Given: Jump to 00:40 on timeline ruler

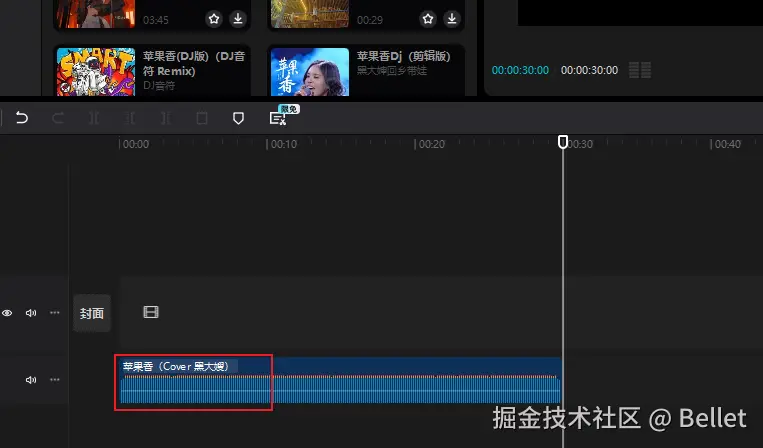Looking at the screenshot, I should (x=727, y=144).
